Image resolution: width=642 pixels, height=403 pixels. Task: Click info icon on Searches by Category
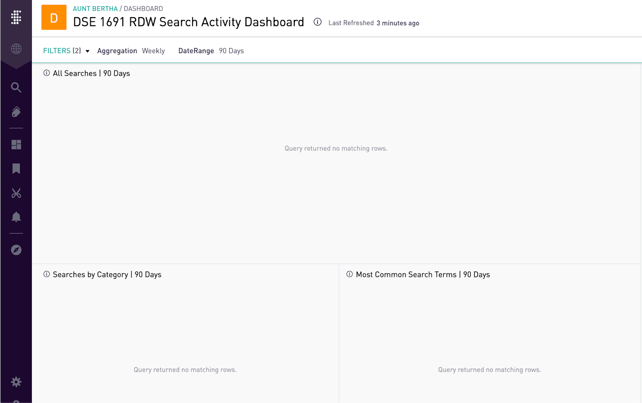pos(47,274)
